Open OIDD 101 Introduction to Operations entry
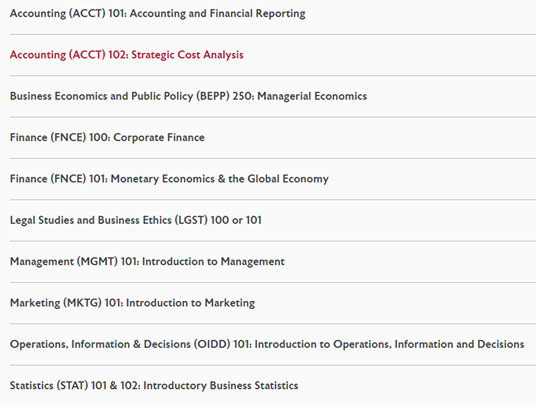536x405 pixels. tap(267, 345)
